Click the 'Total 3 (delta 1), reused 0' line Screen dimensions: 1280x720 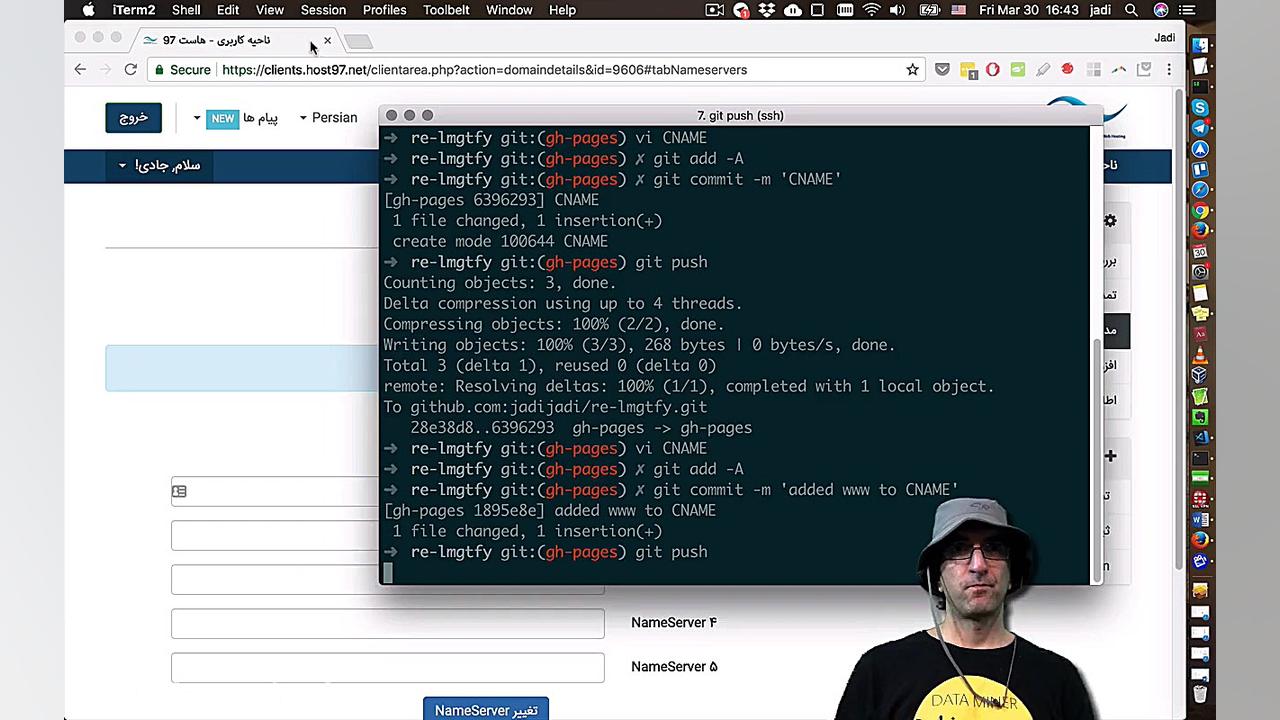549,365
